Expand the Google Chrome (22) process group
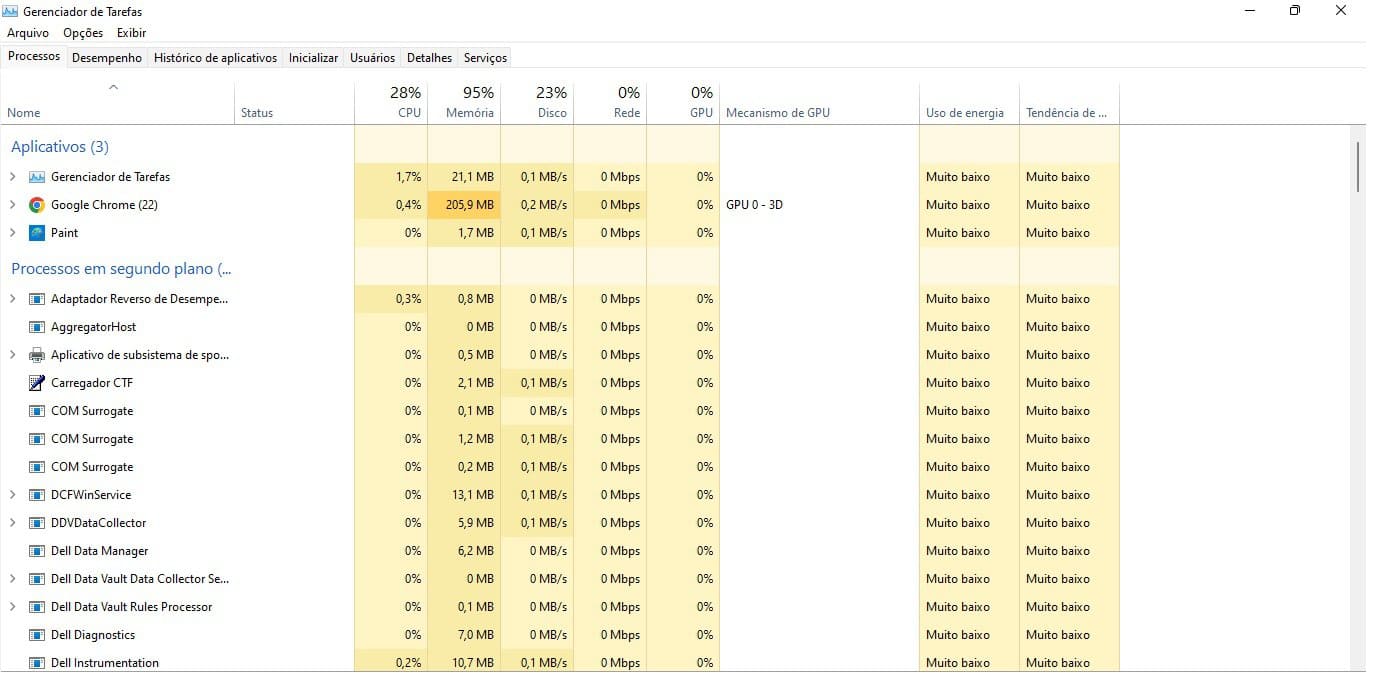The height and width of the screenshot is (678, 1374). (12, 205)
